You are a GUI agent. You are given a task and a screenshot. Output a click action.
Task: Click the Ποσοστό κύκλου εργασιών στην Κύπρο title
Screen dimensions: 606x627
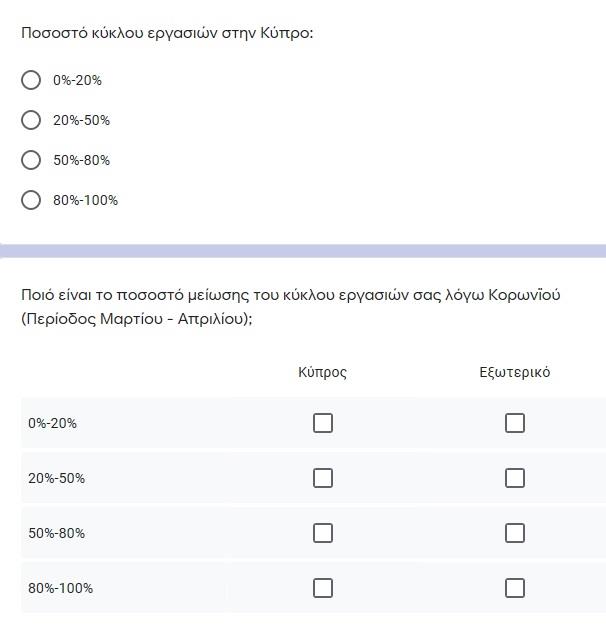point(167,33)
